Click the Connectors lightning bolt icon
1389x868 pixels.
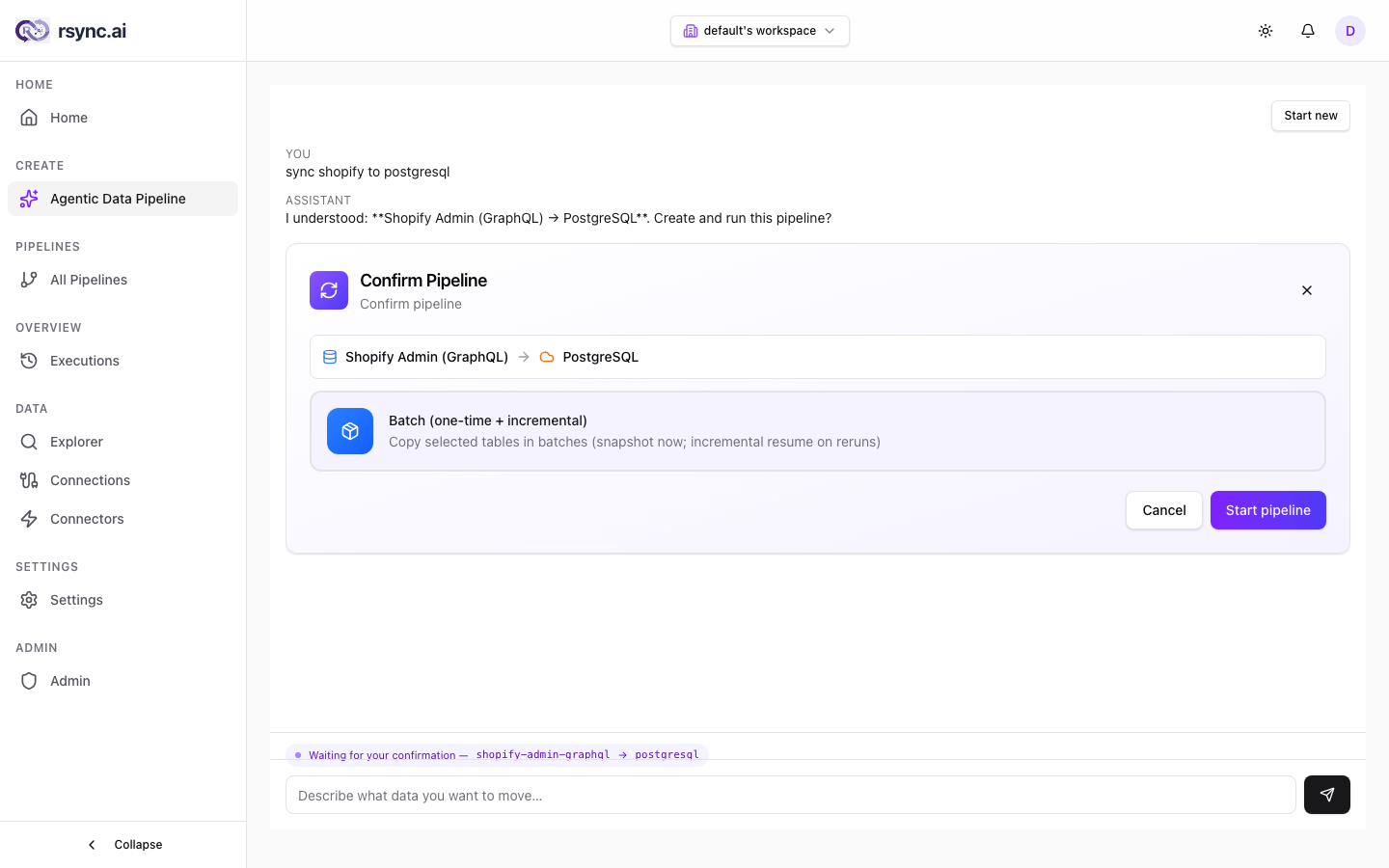coord(29,519)
